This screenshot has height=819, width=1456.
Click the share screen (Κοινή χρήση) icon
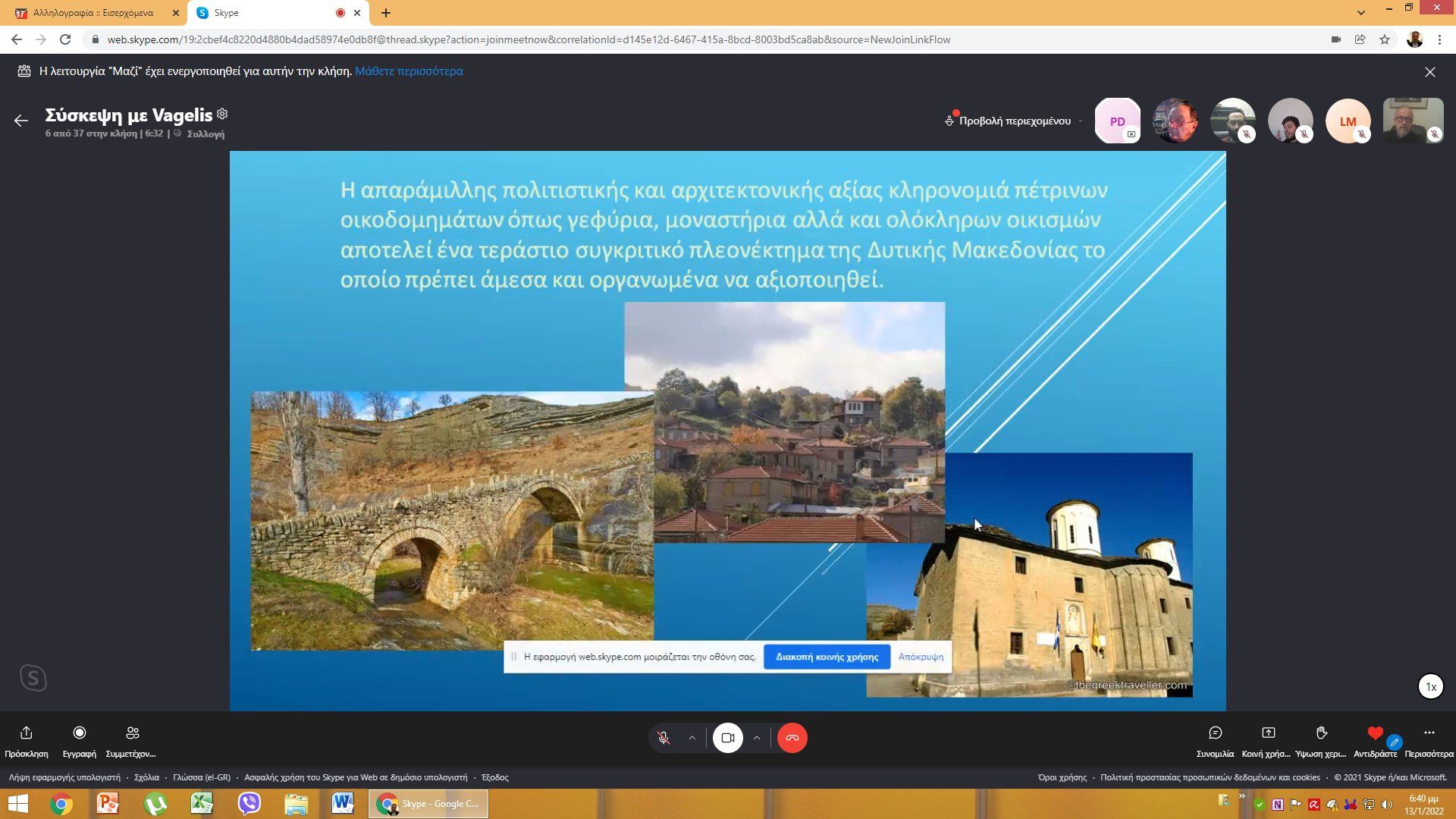1268,733
